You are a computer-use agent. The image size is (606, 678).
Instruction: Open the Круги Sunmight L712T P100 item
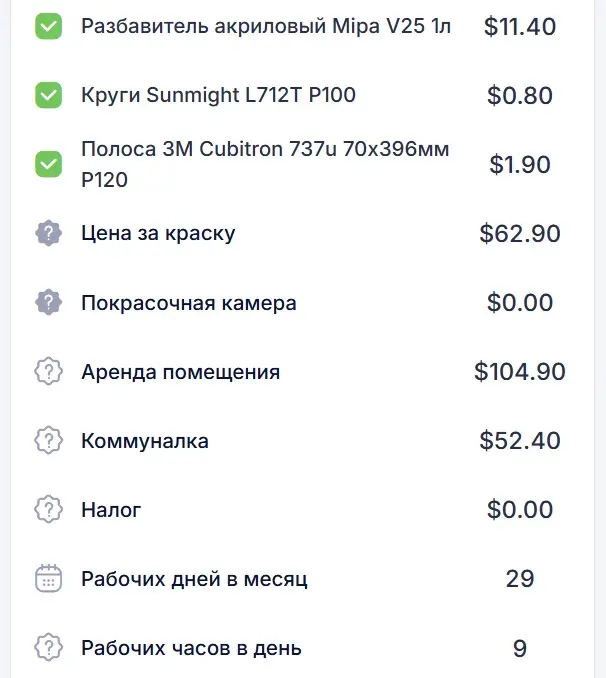[218, 96]
